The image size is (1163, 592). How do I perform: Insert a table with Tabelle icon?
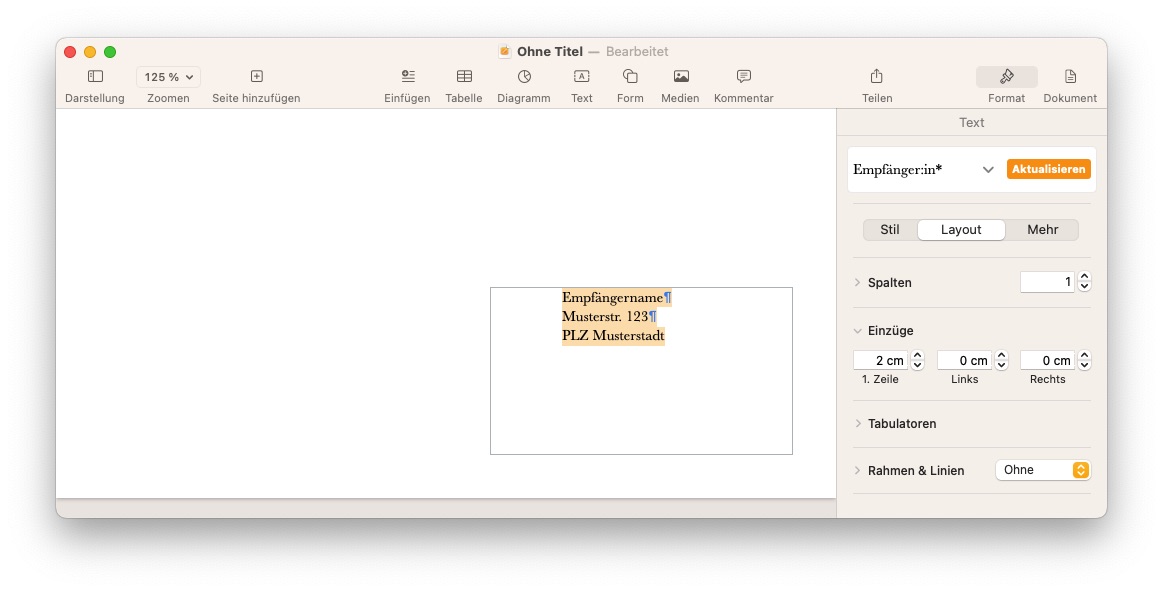point(464,77)
